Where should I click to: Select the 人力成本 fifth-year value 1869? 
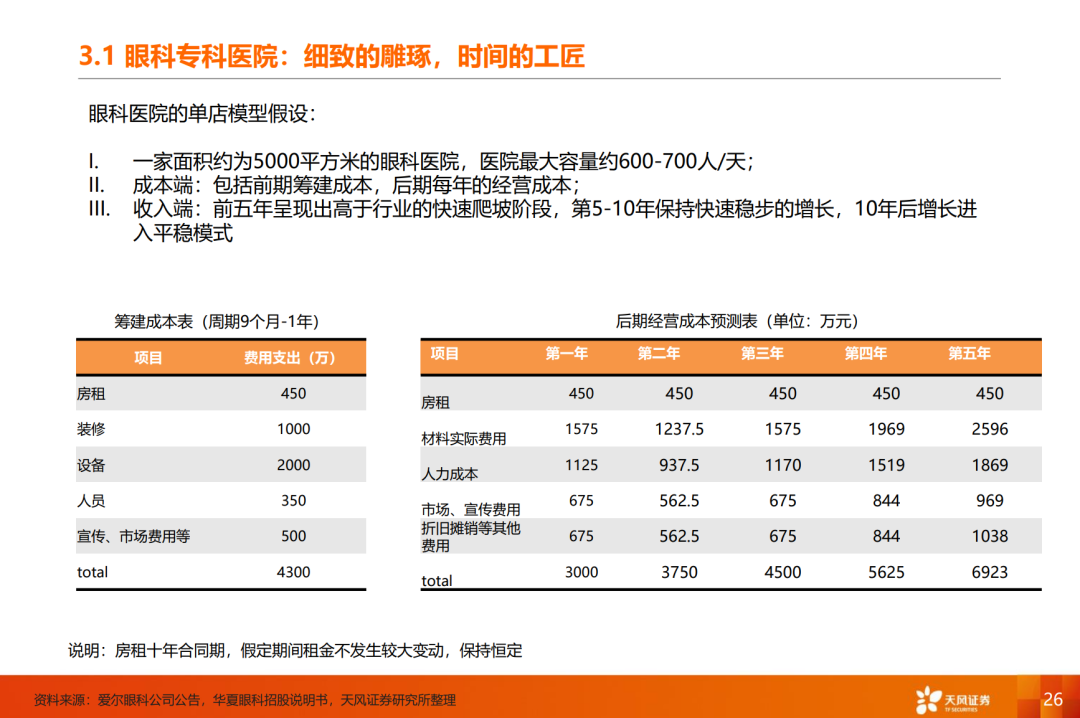(x=990, y=465)
